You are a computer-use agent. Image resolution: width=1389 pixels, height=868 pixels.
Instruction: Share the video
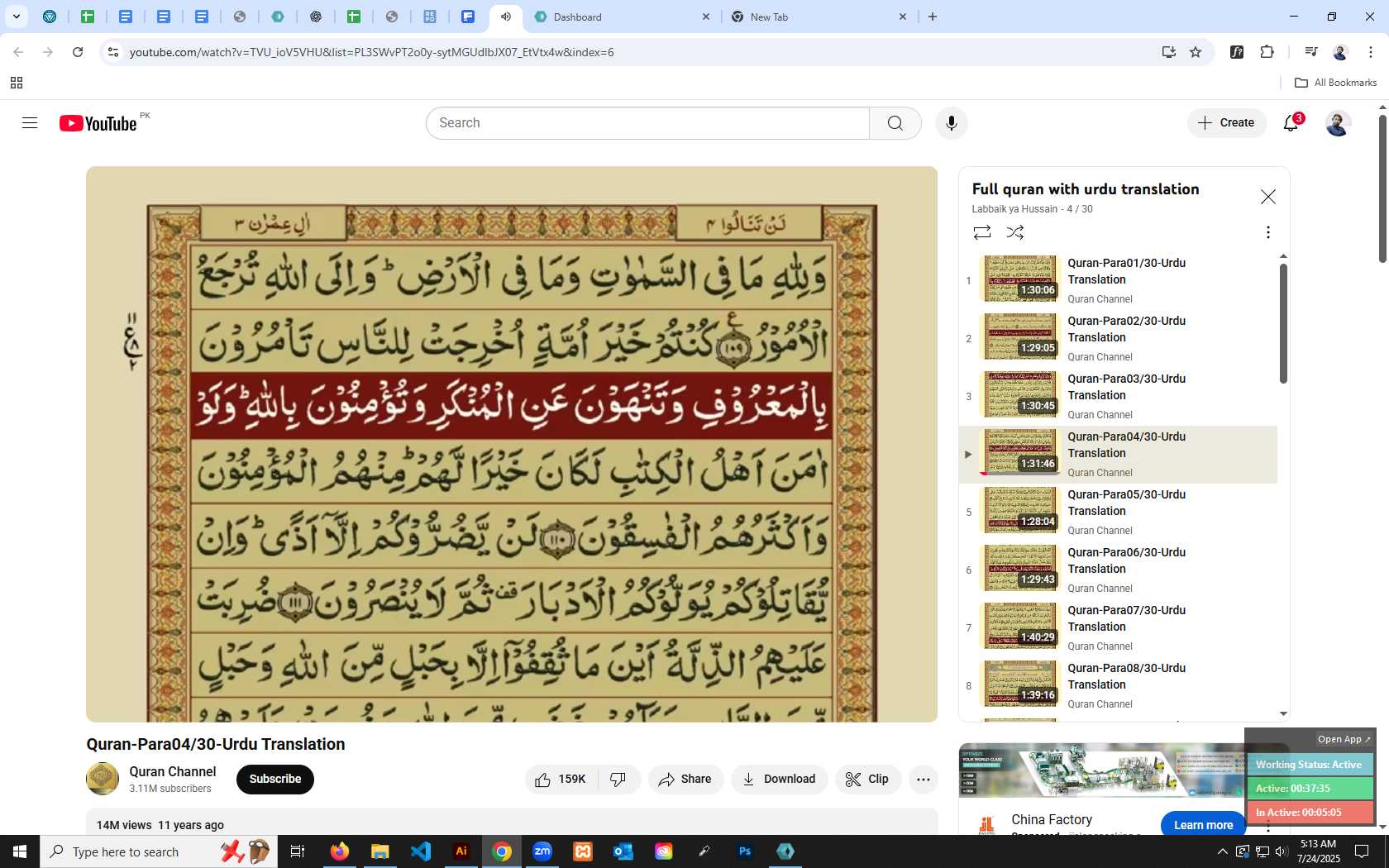685,780
